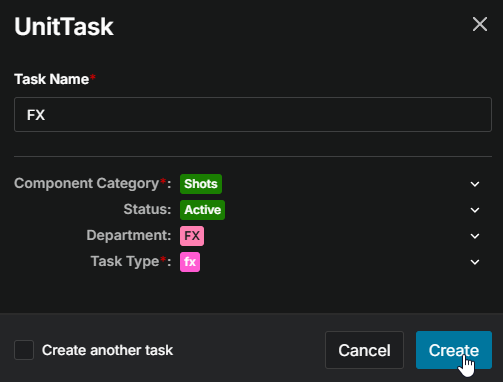This screenshot has height=382, width=503.
Task: Click the UnitTask dialog title
Action: pyautogui.click(x=64, y=26)
